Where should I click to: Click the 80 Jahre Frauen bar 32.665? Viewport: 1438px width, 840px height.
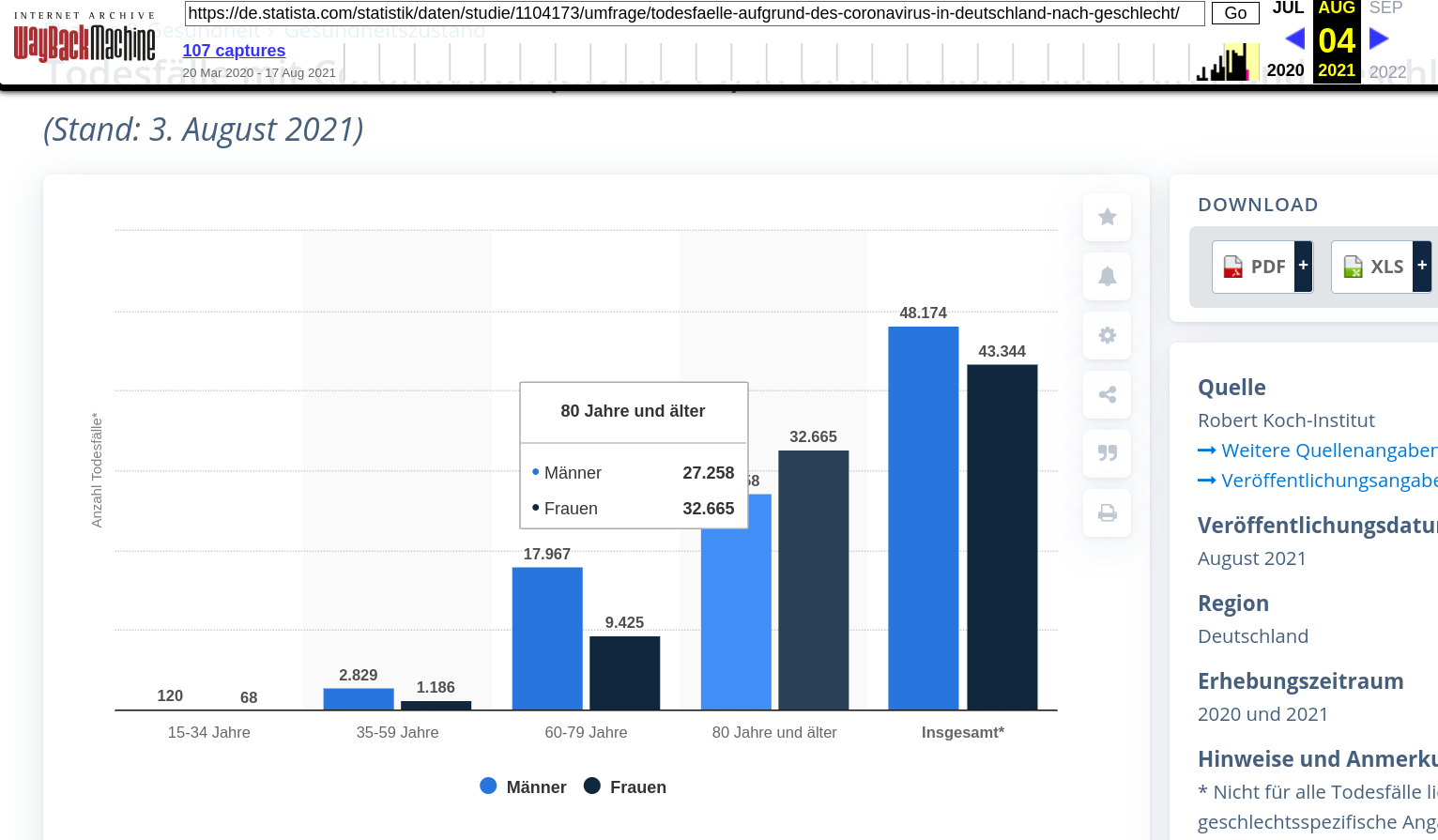click(814, 580)
